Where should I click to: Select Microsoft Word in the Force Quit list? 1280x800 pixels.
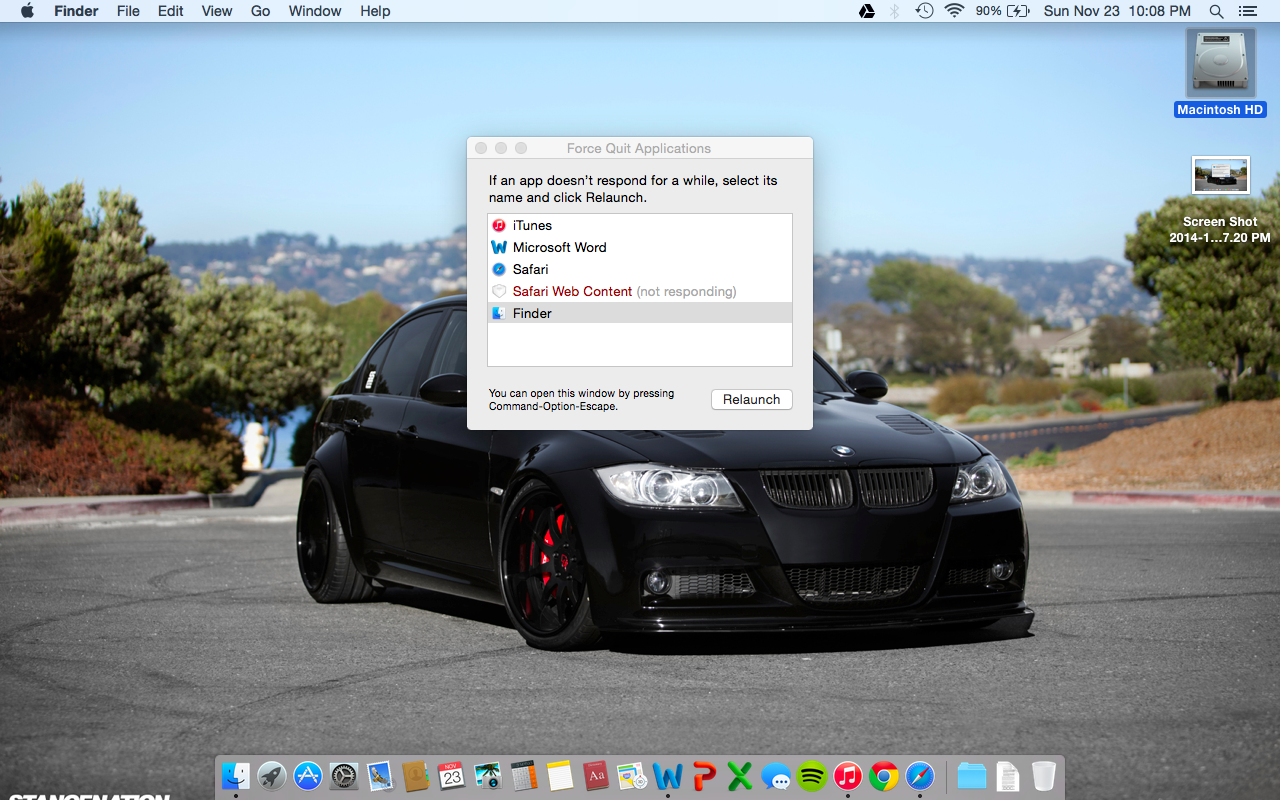click(x=640, y=247)
